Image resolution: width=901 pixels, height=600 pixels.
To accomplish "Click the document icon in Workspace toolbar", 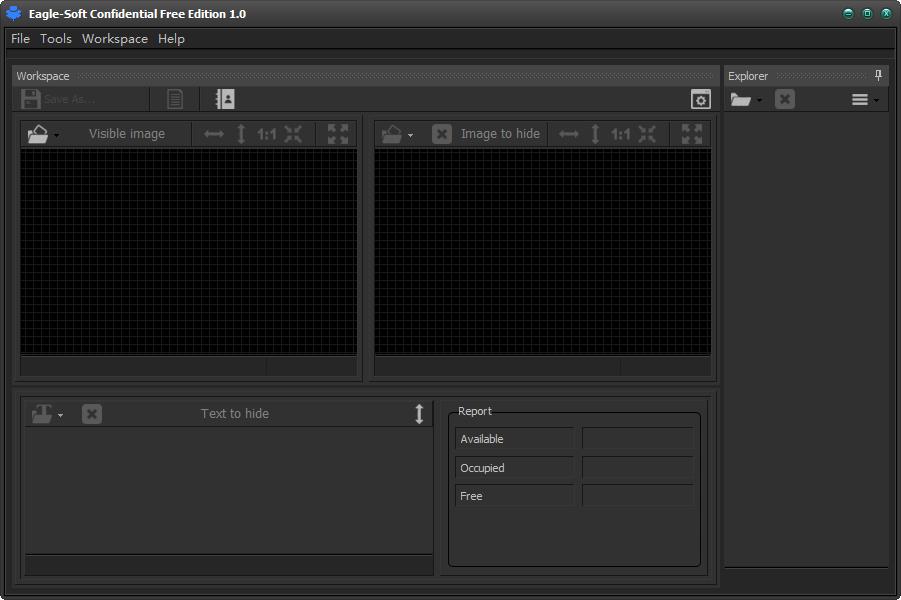I will (175, 99).
